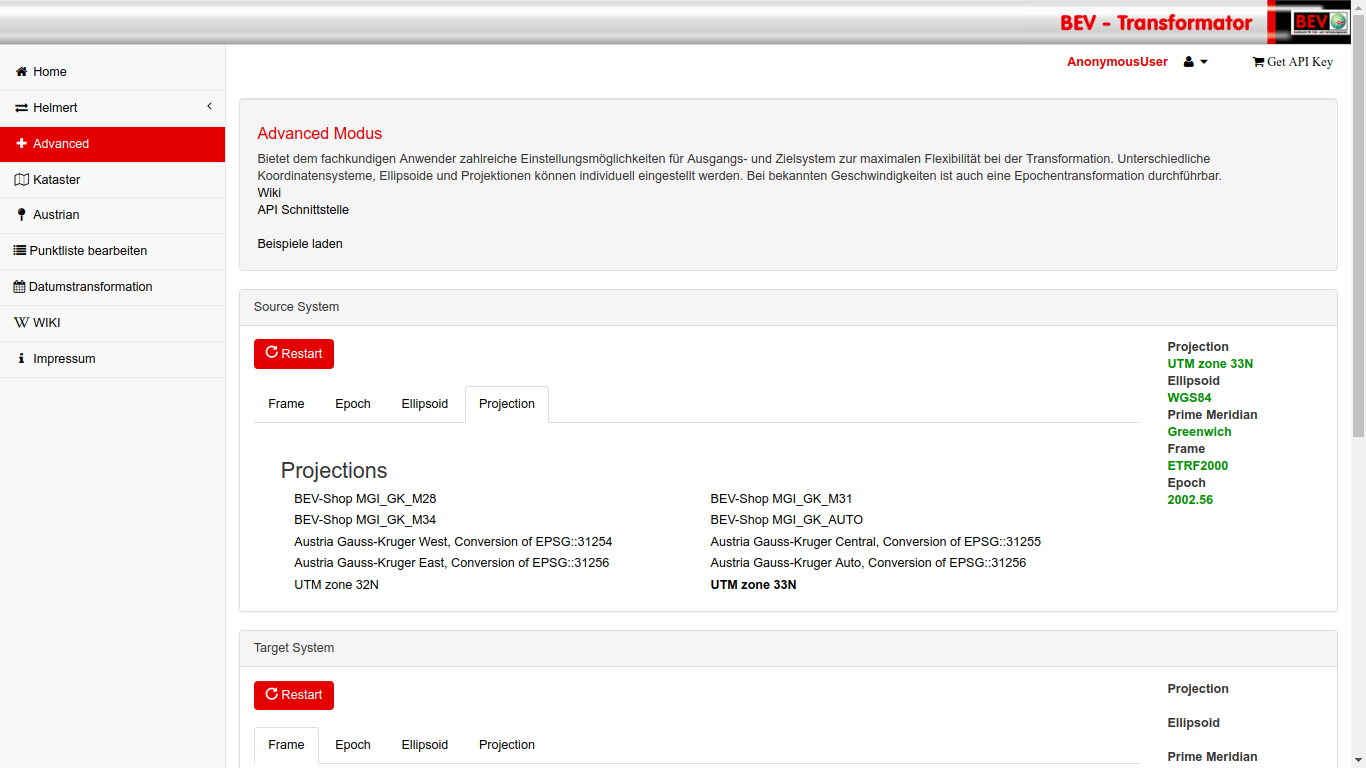Restart the Source System settings
The height and width of the screenshot is (768, 1366).
(x=294, y=354)
